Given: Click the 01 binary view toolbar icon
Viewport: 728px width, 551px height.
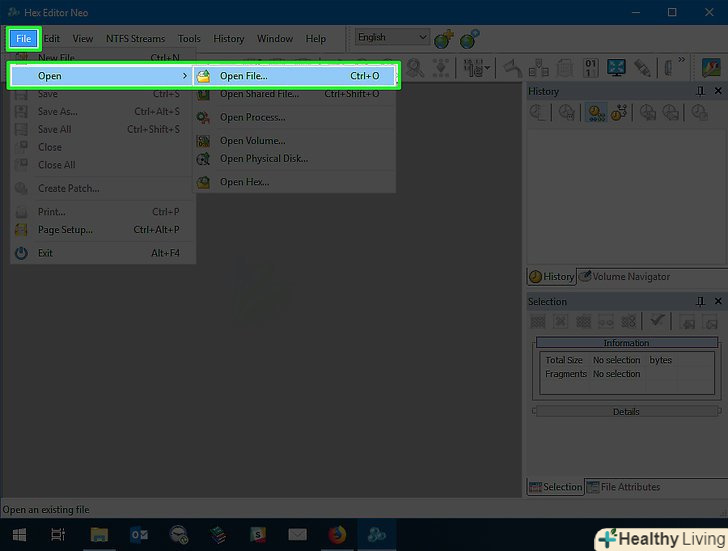Looking at the screenshot, I should (x=591, y=68).
